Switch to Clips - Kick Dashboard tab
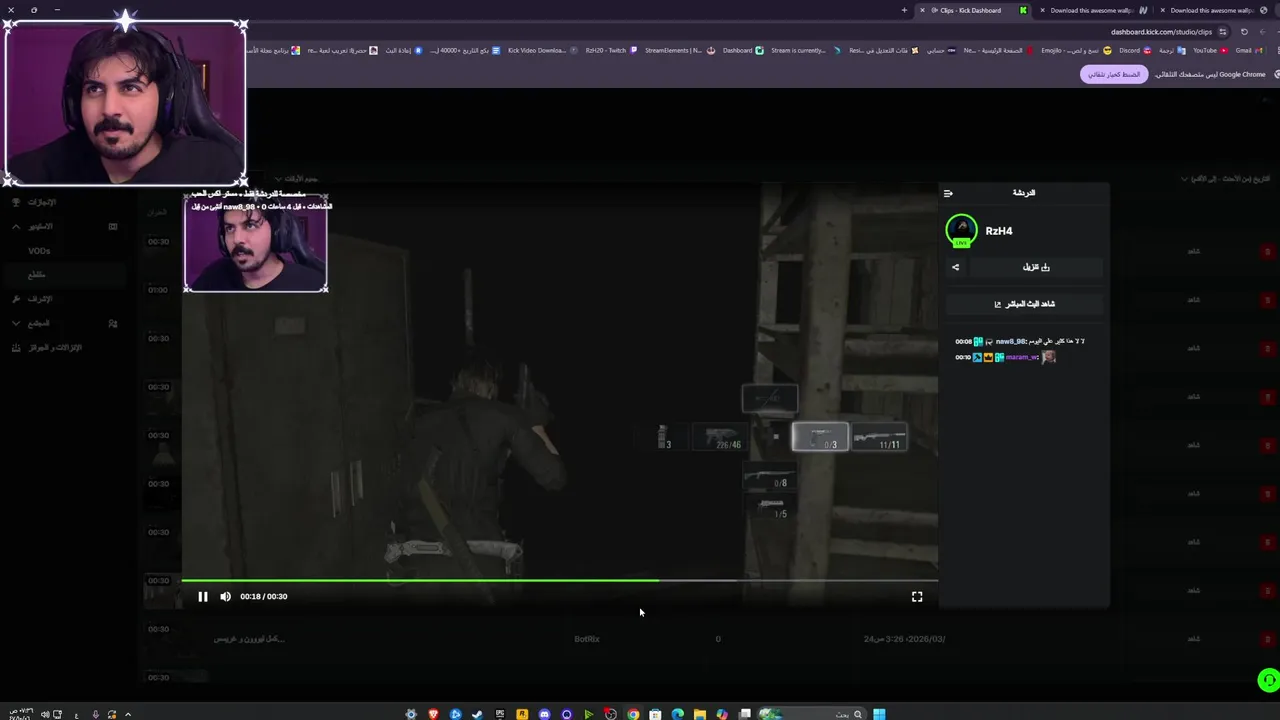 970,10
